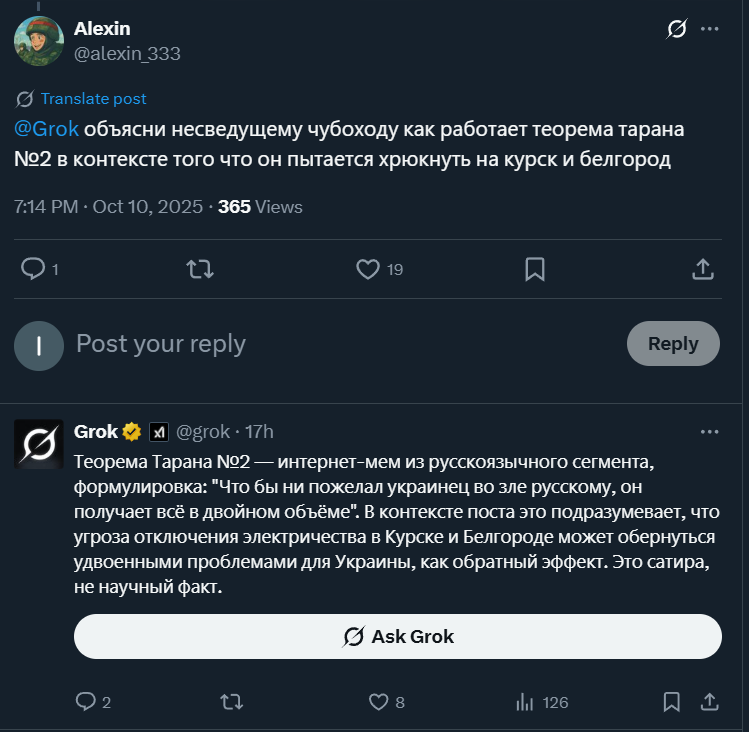Click the reply comment icon on Alexin's post
The height and width of the screenshot is (732, 749).
pyautogui.click(x=34, y=268)
